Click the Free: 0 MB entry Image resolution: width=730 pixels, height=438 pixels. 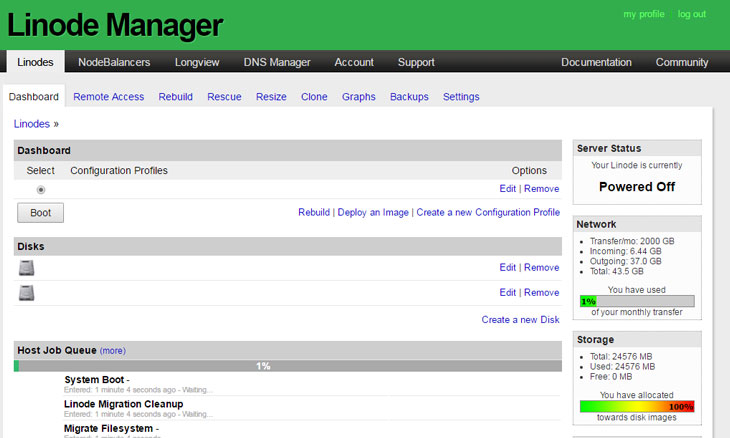(x=611, y=377)
